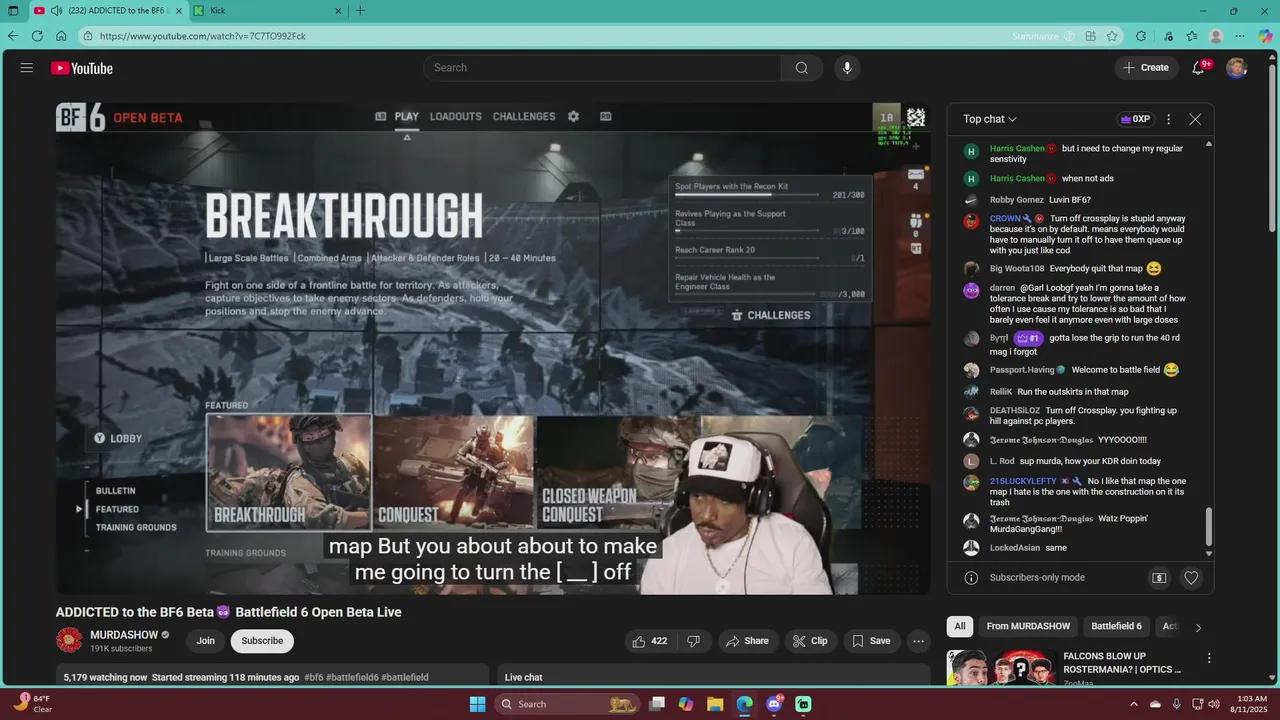Like the video with thumbs up
Viewport: 1280px width, 720px height.
coord(649,641)
